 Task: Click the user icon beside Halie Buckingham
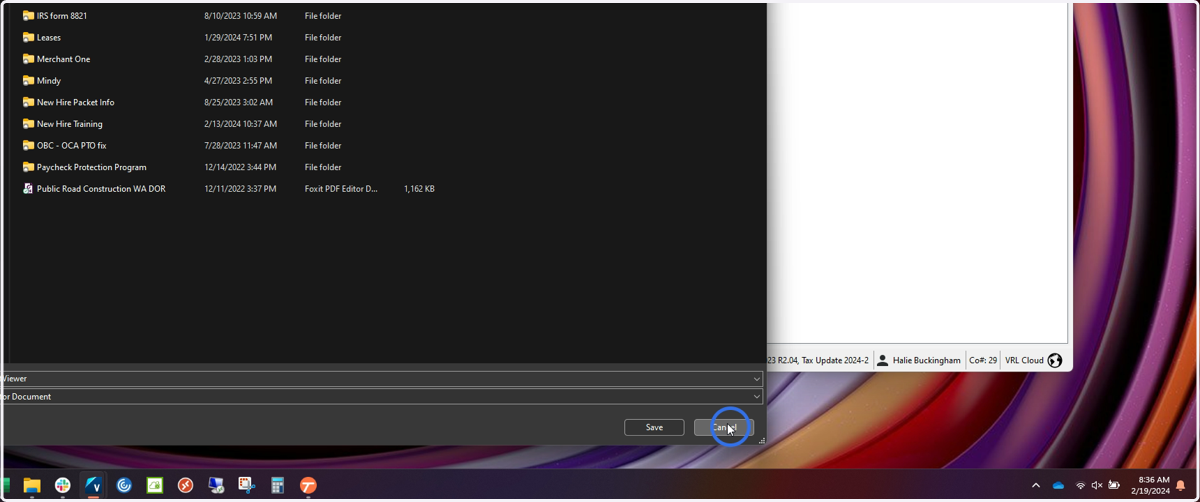882,360
